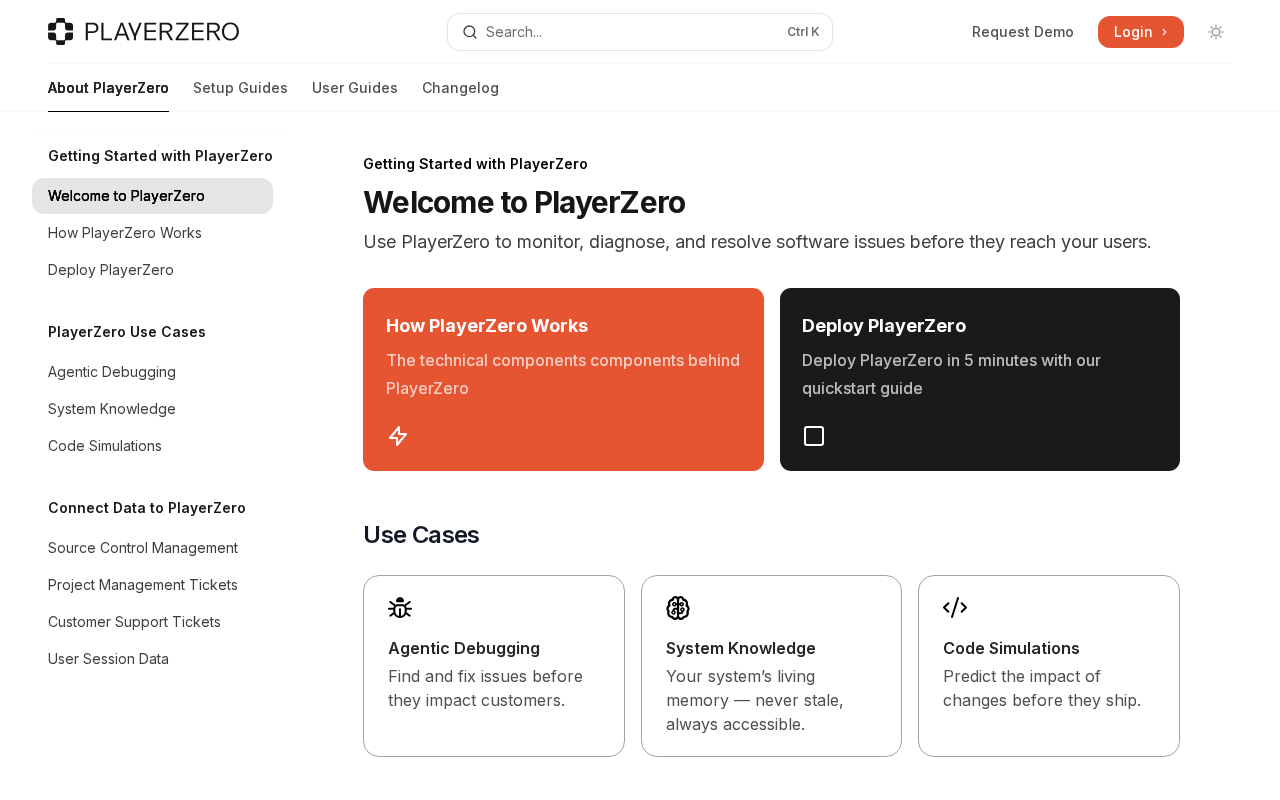Click the chevron arrow on Login button

click(x=1164, y=32)
